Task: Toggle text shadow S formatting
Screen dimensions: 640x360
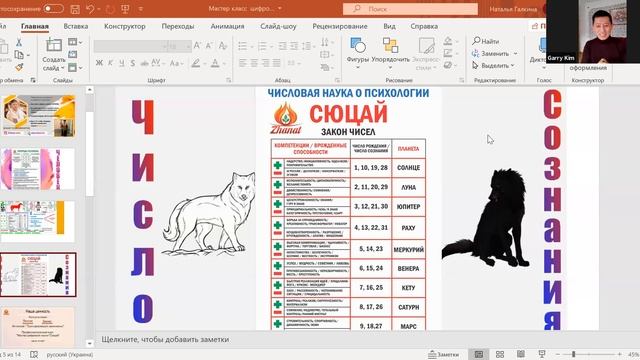Action: 133,63
